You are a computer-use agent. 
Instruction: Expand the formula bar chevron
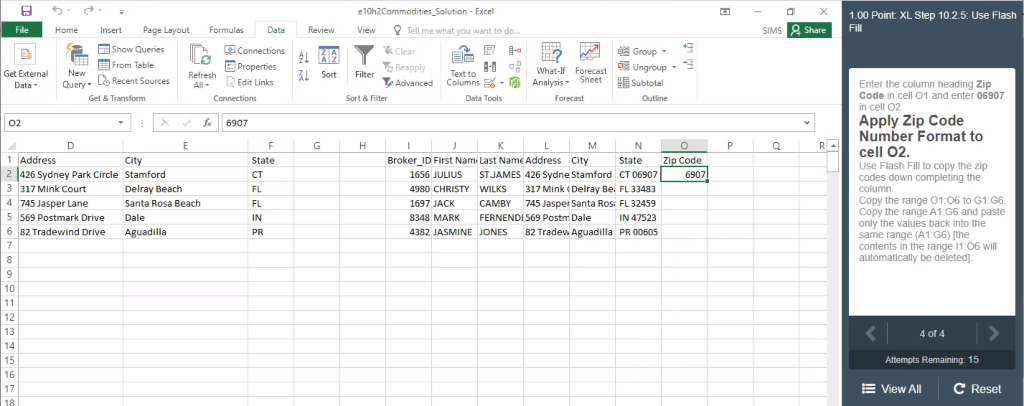808,123
